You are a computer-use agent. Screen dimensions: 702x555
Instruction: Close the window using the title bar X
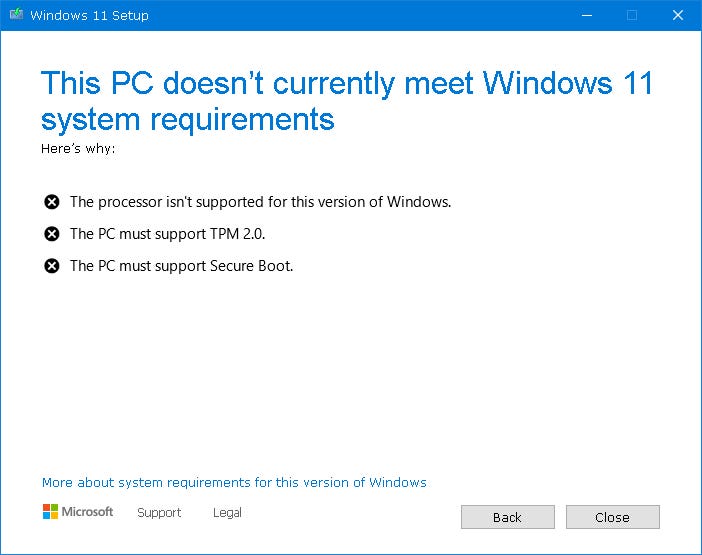[677, 15]
